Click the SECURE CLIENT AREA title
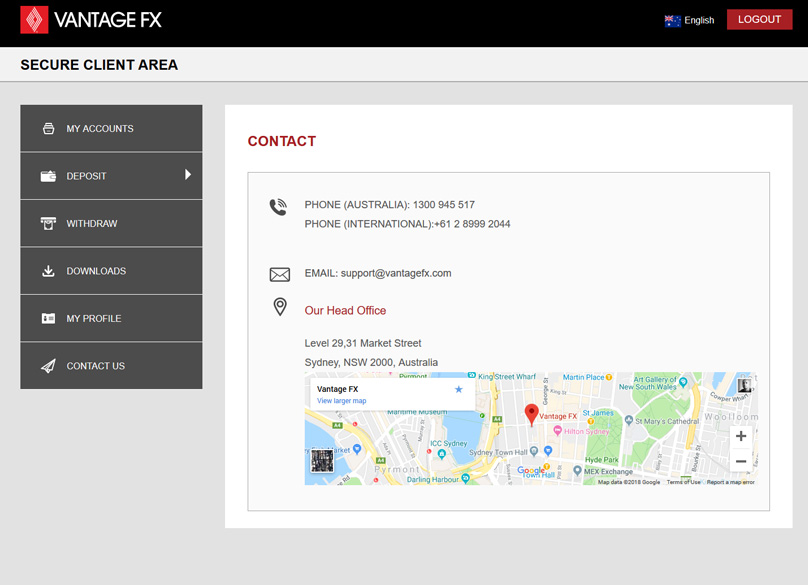808x585 pixels. [99, 65]
